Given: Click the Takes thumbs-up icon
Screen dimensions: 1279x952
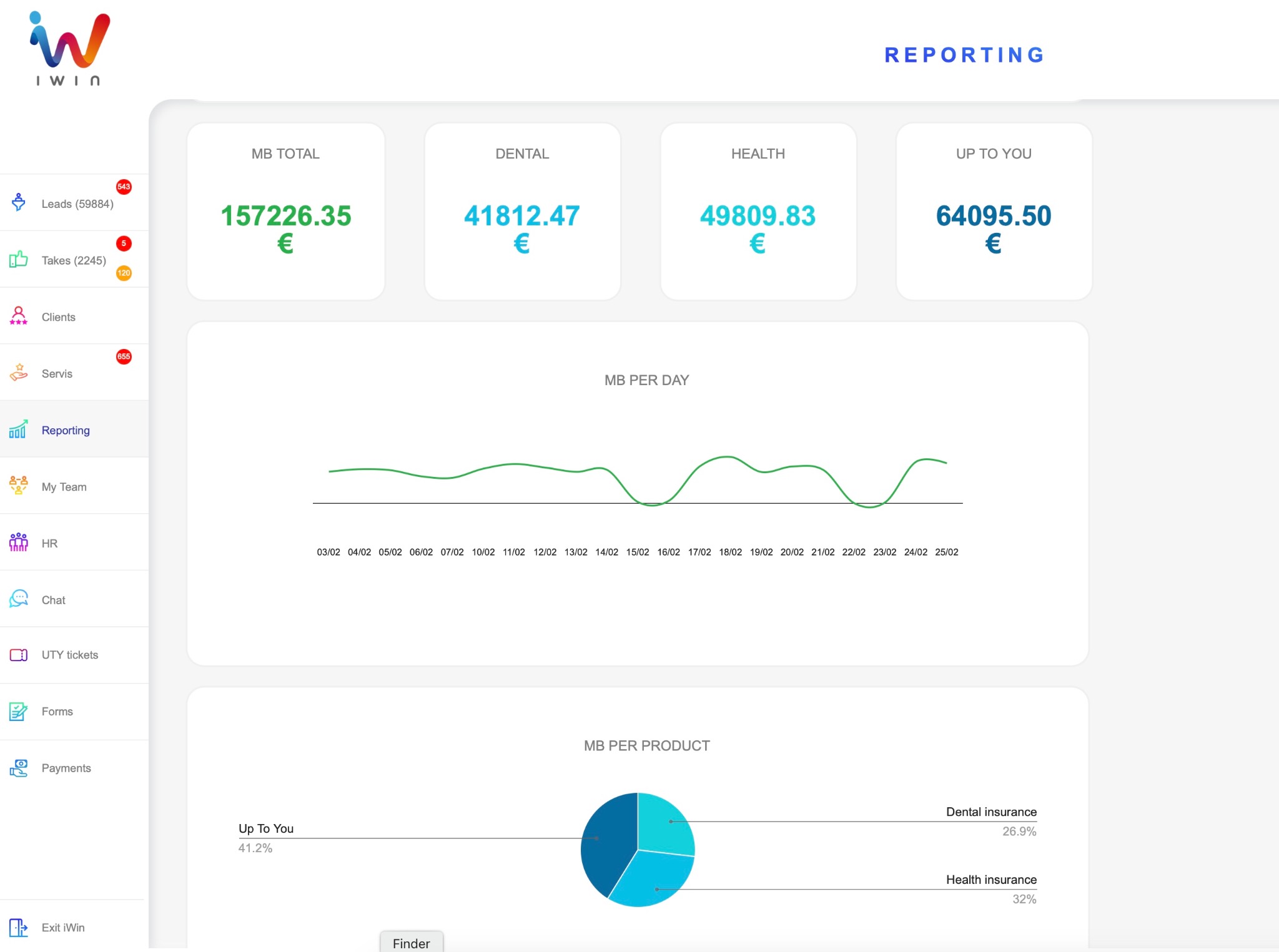Looking at the screenshot, I should pos(19,259).
